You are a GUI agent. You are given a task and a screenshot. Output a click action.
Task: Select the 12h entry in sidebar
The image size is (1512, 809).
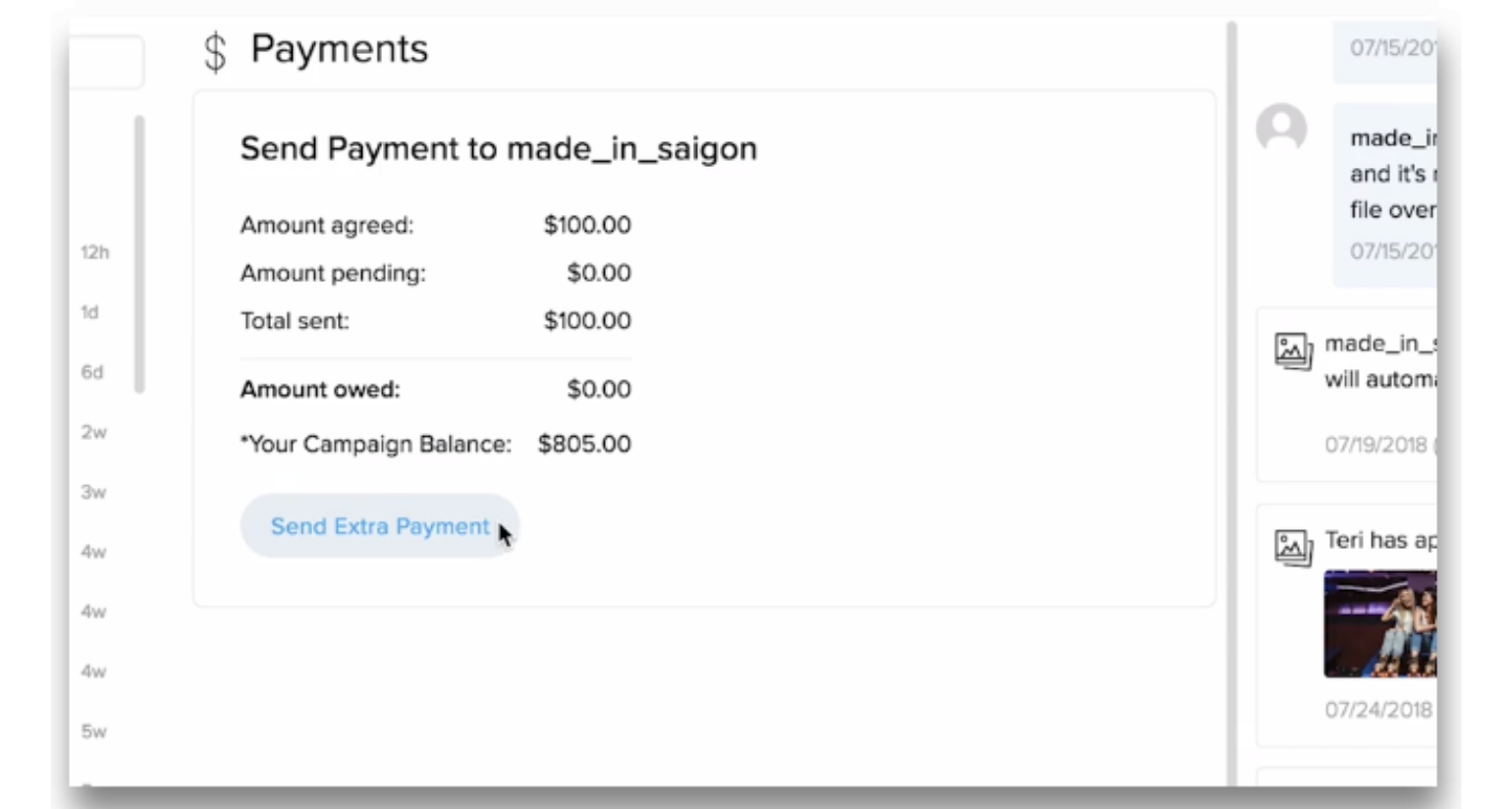pyautogui.click(x=95, y=252)
